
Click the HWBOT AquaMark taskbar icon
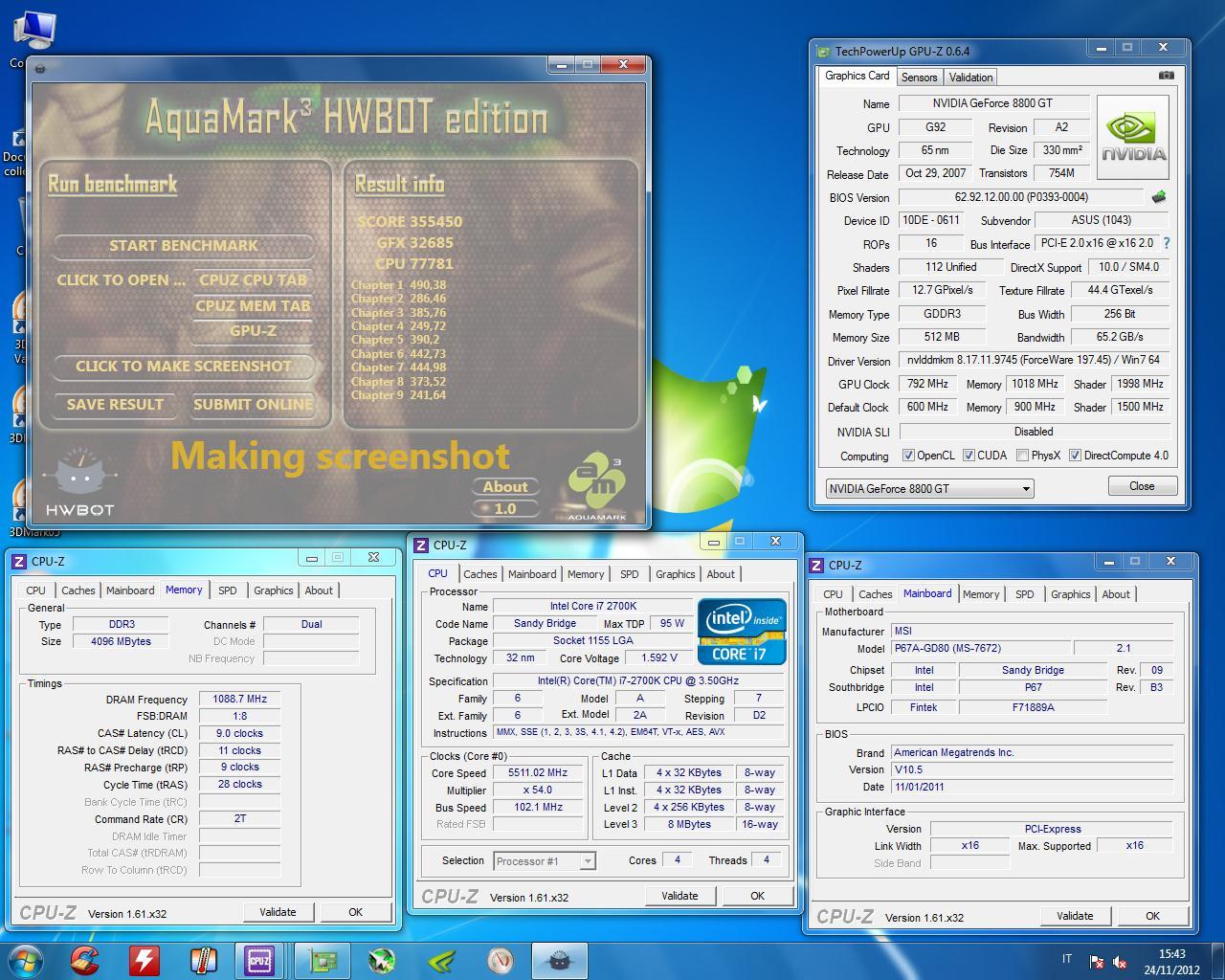pyautogui.click(x=559, y=960)
